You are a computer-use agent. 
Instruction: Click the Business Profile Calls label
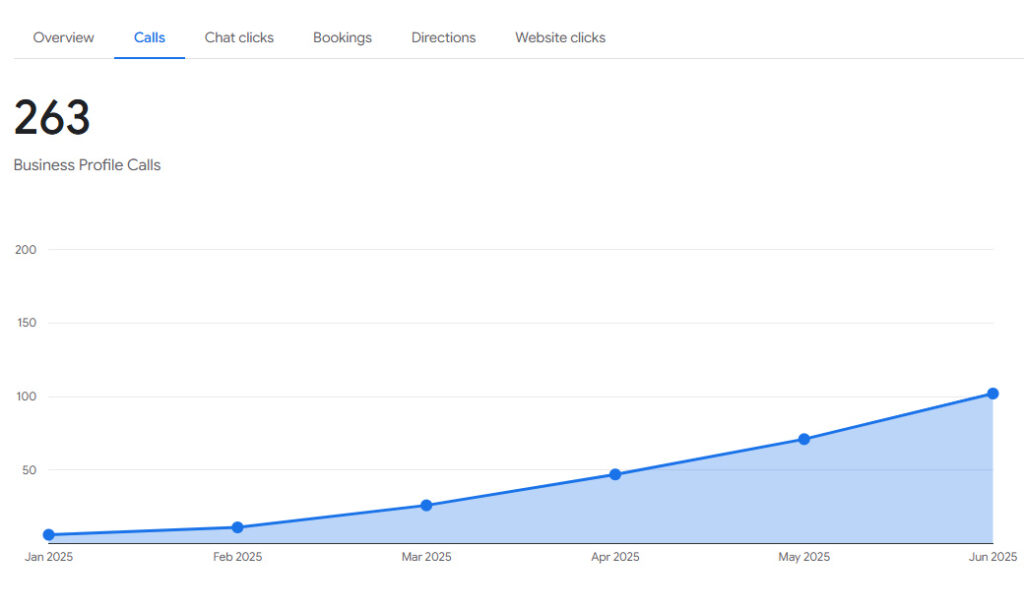point(87,165)
